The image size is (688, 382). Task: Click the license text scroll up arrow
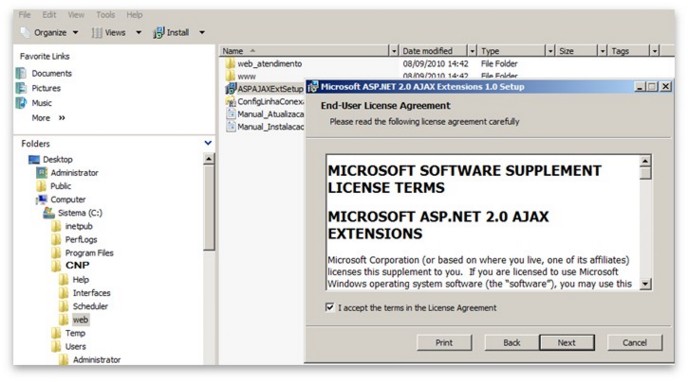(x=645, y=161)
